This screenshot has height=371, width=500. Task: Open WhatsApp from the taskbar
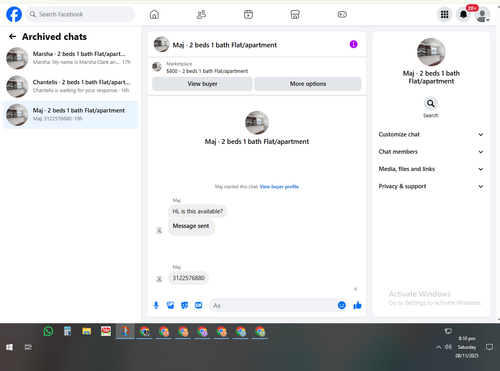[48, 331]
